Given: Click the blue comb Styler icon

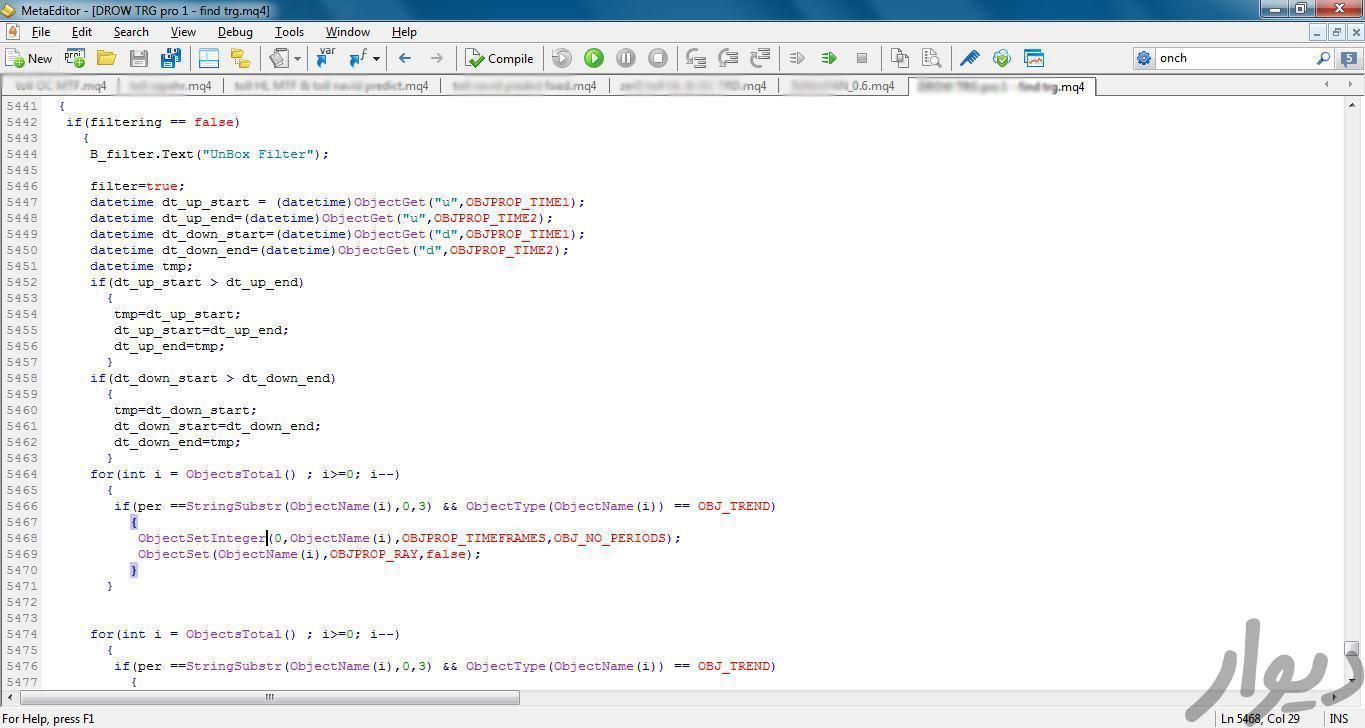Looking at the screenshot, I should coord(970,58).
